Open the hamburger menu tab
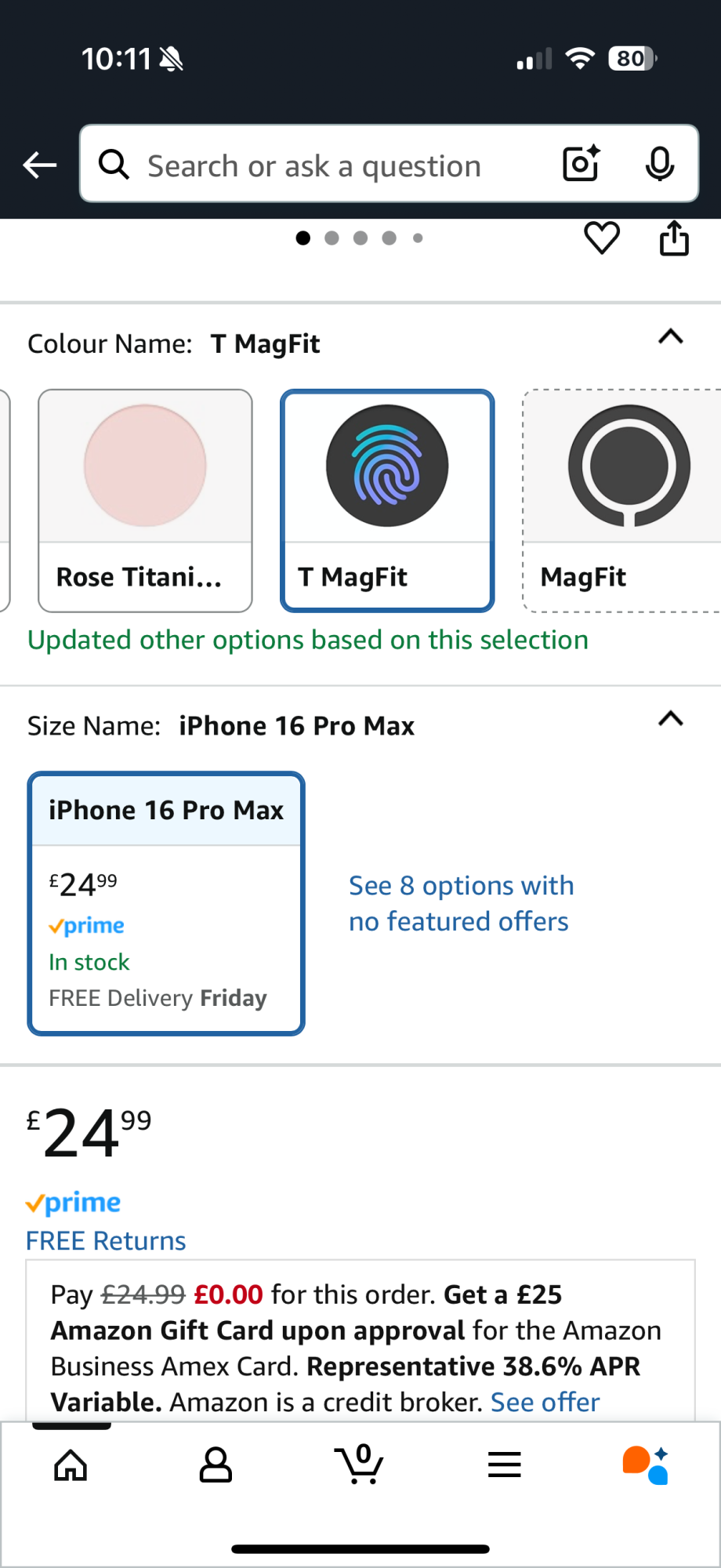This screenshot has height=1568, width=721. pyautogui.click(x=504, y=1465)
